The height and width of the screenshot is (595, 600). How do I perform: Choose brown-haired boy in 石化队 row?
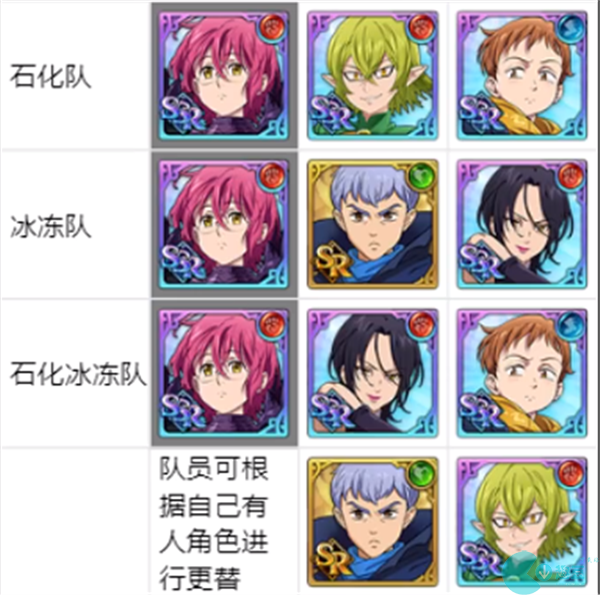pyautogui.click(x=522, y=75)
